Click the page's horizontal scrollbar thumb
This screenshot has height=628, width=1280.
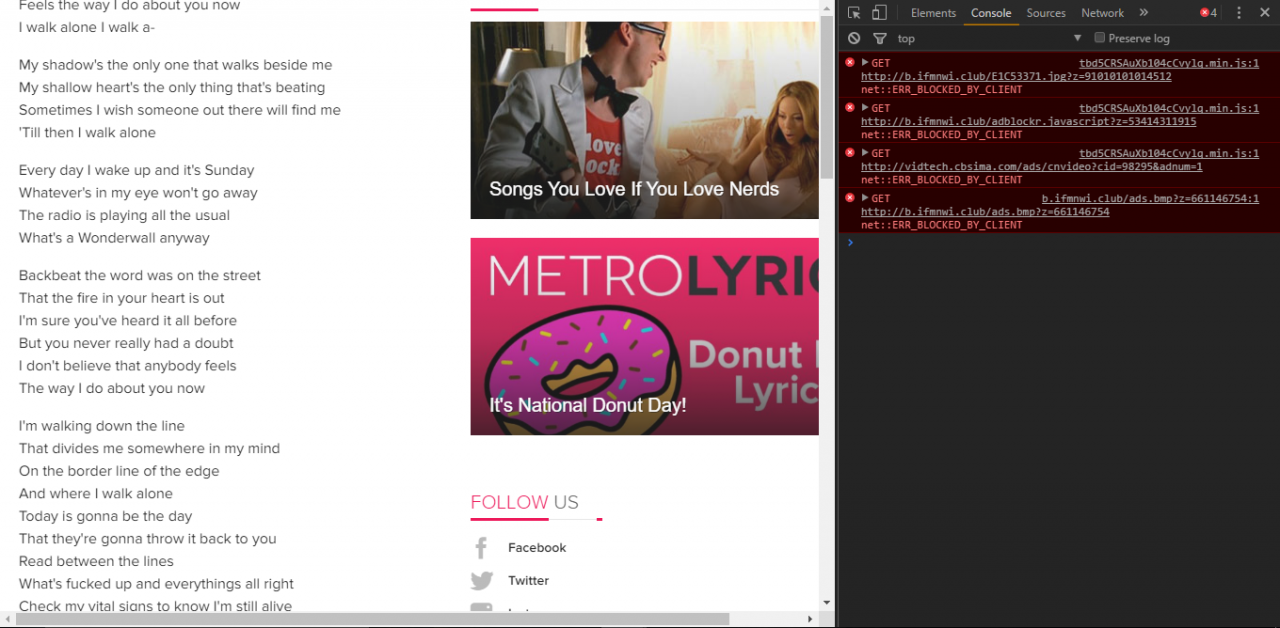point(373,619)
